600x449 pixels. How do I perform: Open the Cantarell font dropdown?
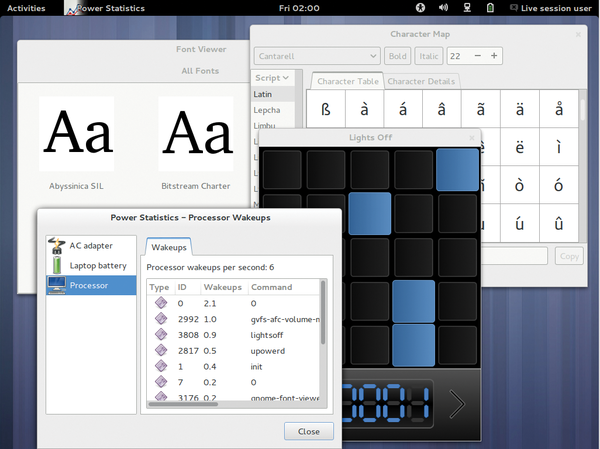tap(318, 56)
